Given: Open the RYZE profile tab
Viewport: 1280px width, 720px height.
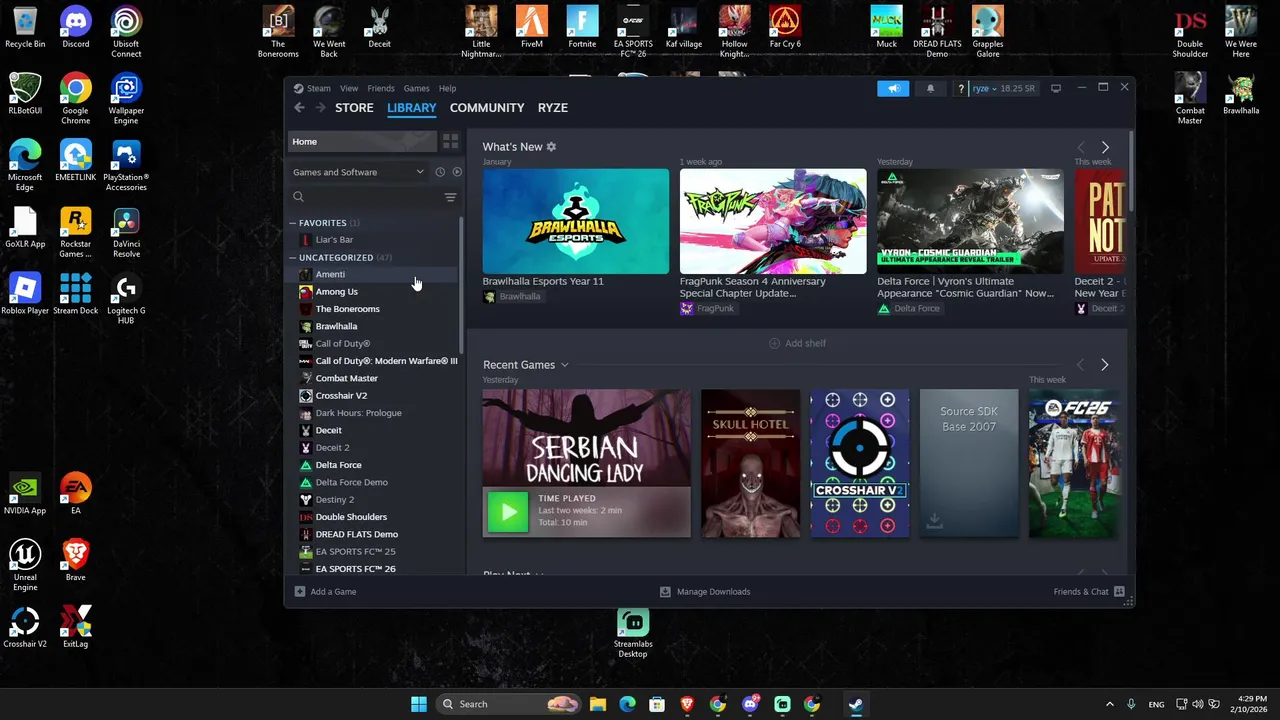Looking at the screenshot, I should 553,108.
